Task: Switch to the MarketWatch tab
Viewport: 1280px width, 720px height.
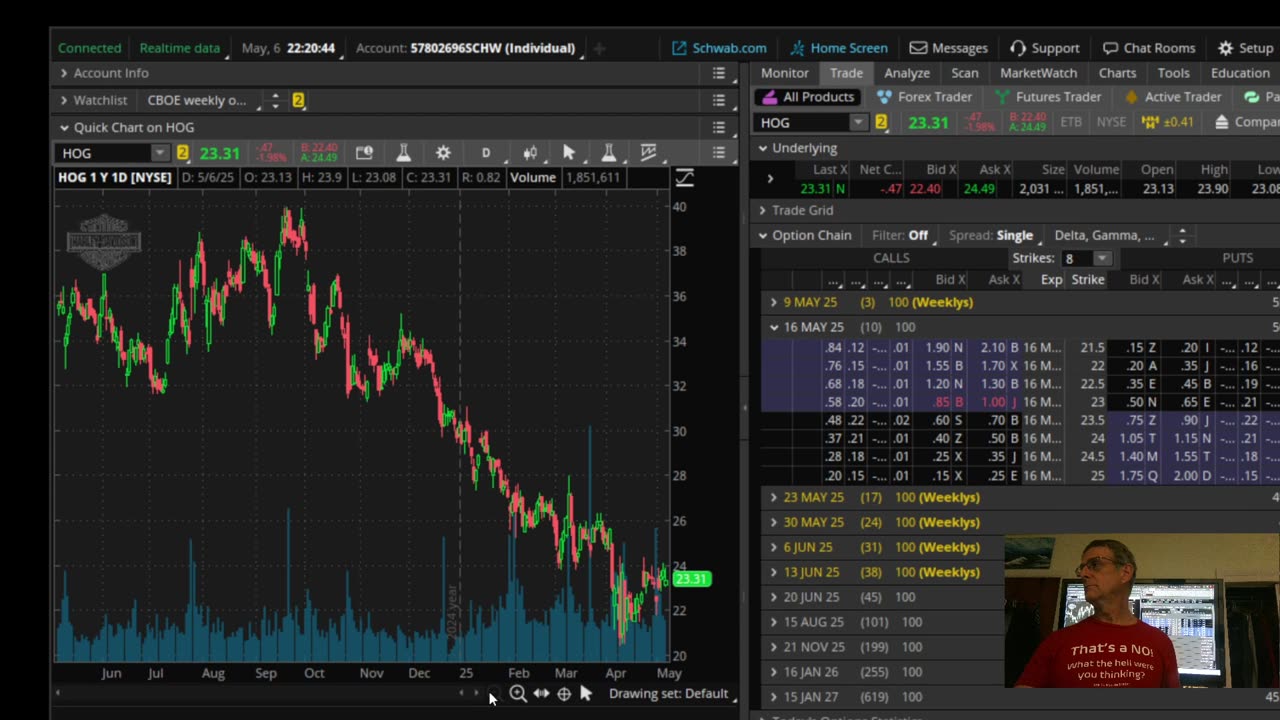Action: click(1038, 73)
